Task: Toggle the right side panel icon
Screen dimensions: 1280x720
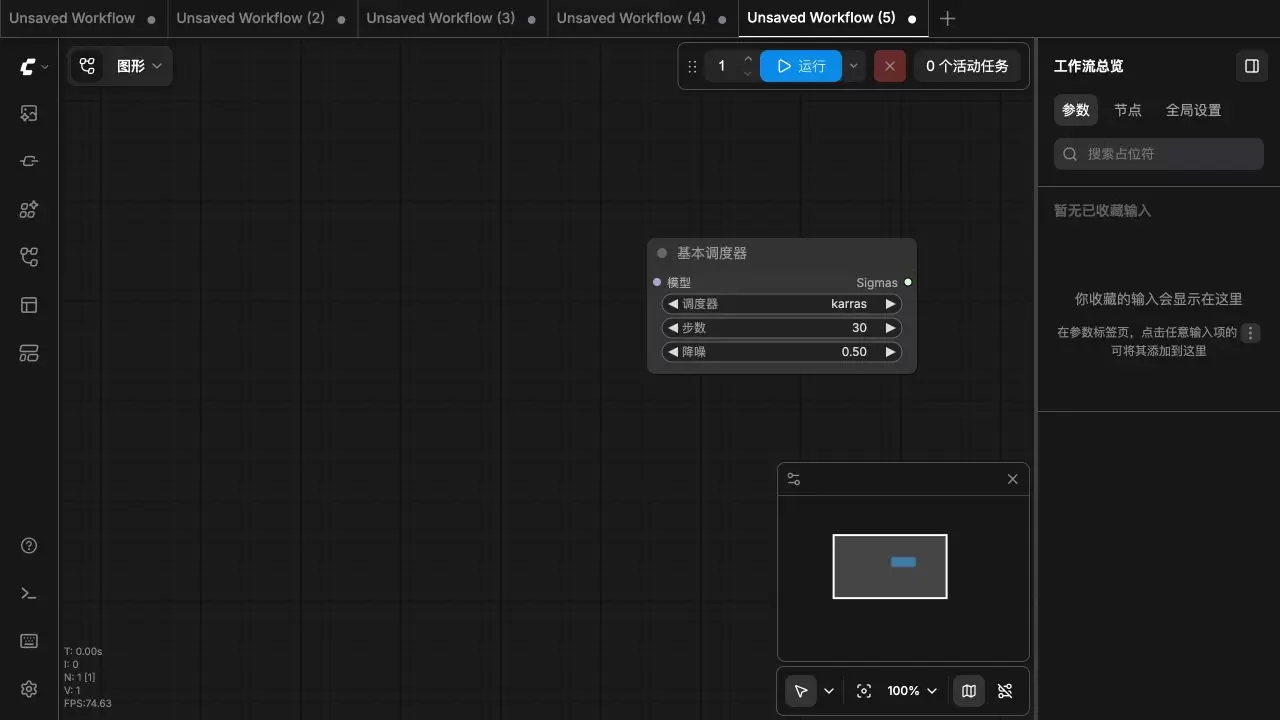Action: (x=1252, y=66)
